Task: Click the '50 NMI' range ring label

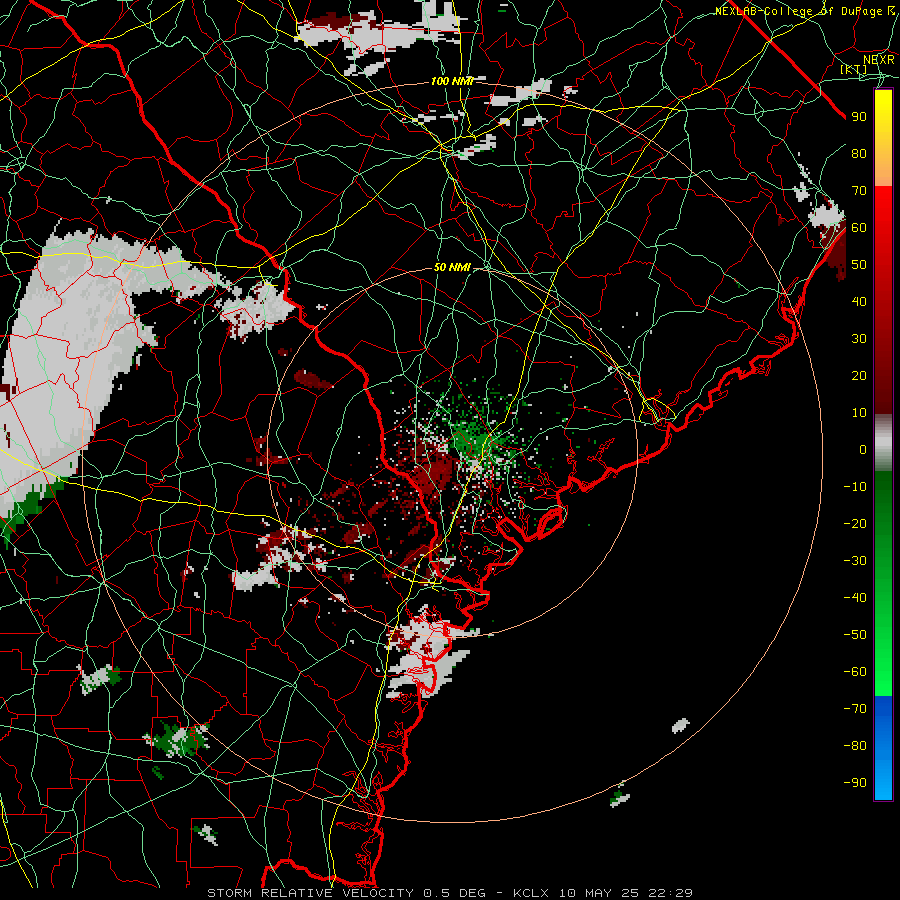Action: (452, 267)
